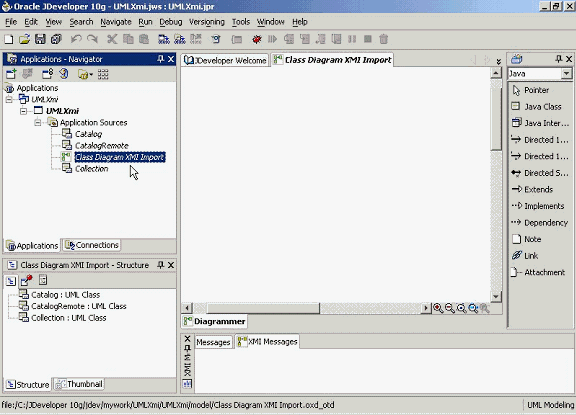Image resolution: width=576 pixels, height=415 pixels.
Task: Click the Open folder toolbar icon
Action: [x=24, y=39]
